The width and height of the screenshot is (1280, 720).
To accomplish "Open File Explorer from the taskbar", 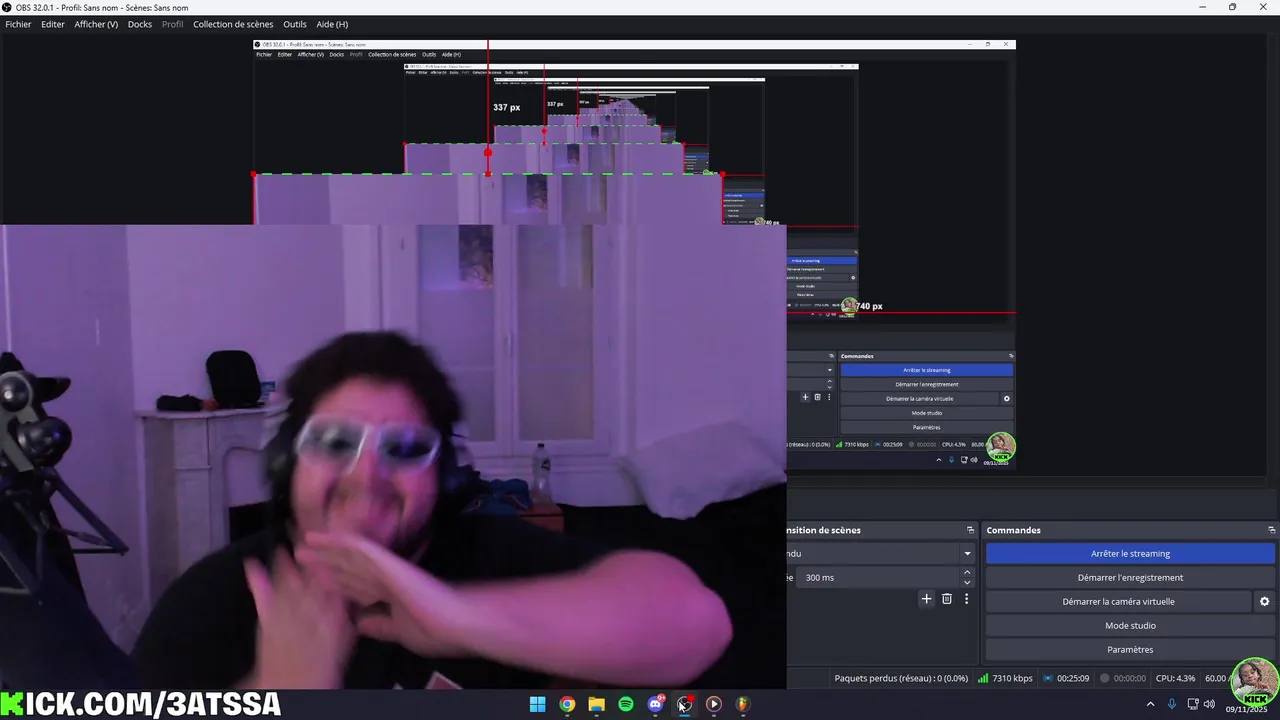I will pyautogui.click(x=596, y=704).
